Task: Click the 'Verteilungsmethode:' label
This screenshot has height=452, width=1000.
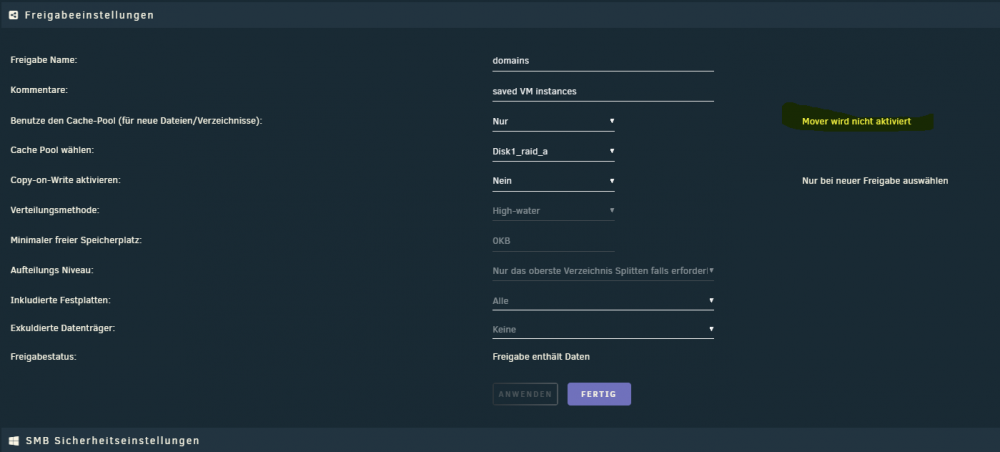Action: (55, 210)
